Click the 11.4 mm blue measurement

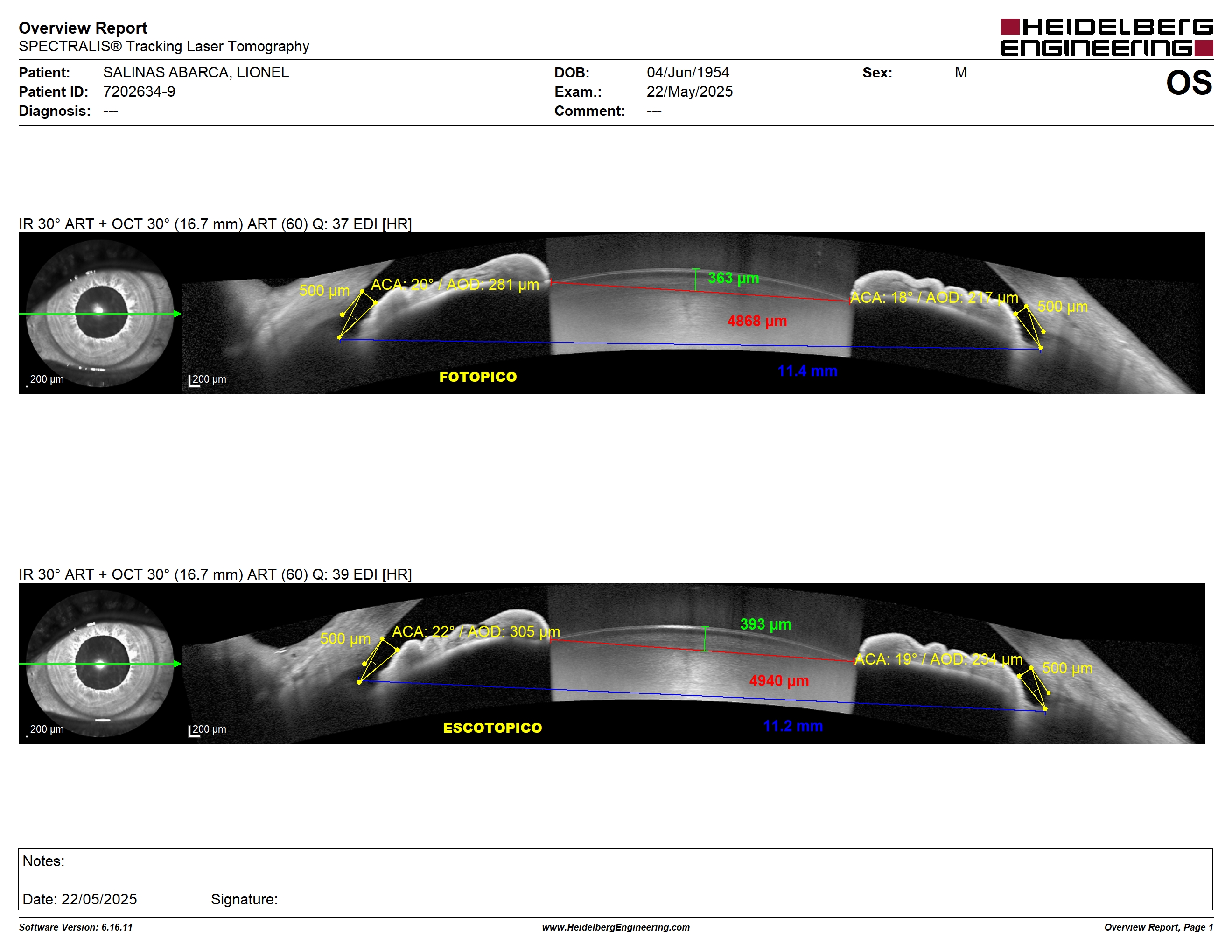click(807, 371)
